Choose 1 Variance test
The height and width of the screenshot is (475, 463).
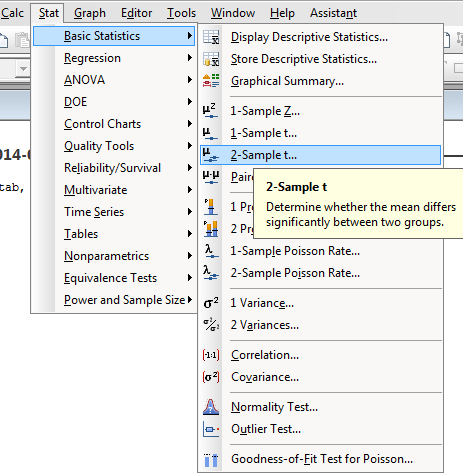click(321, 303)
